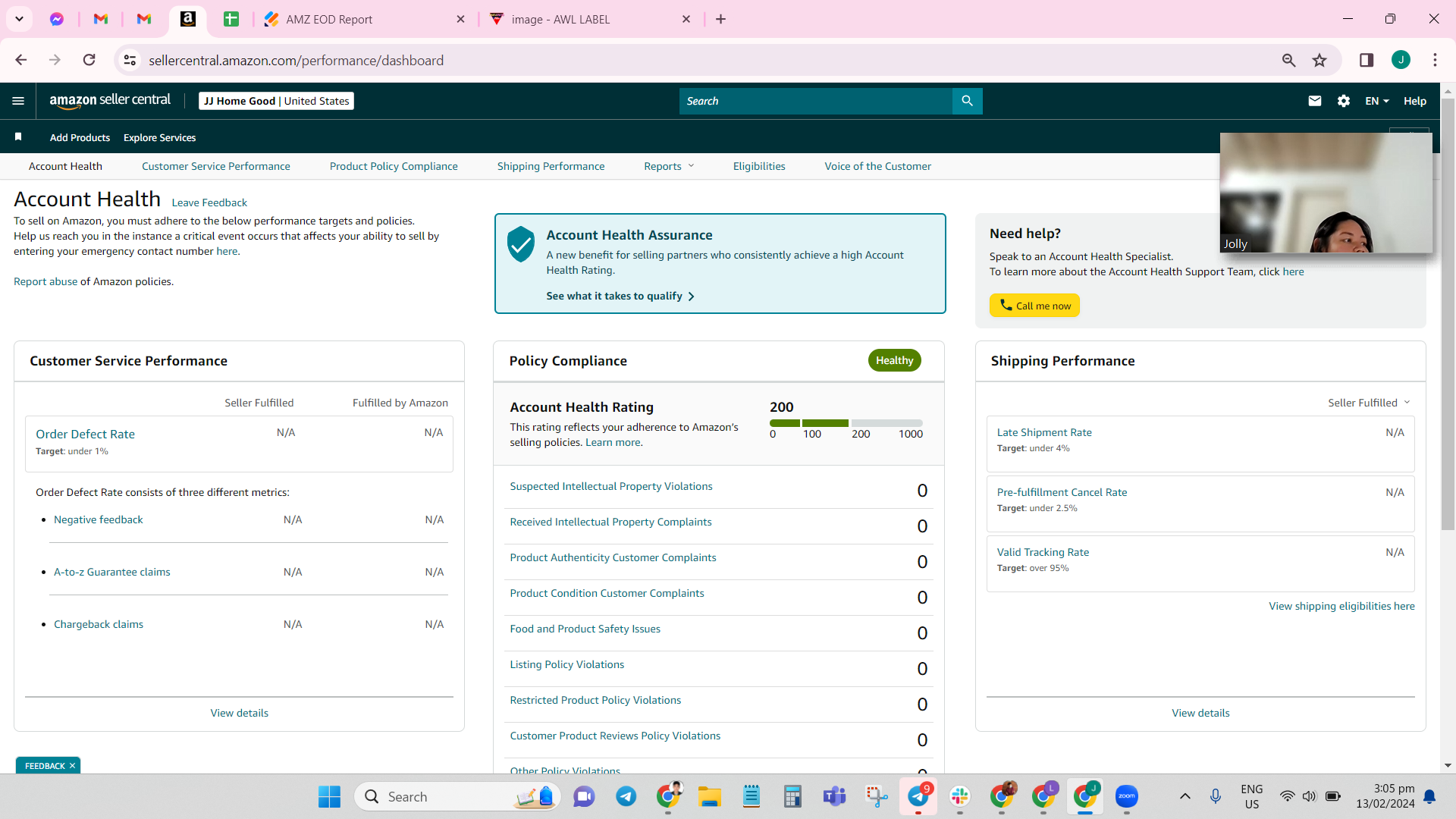This screenshot has height=819, width=1456.
Task: Open Microsoft Teams from the taskbar
Action: [834, 796]
